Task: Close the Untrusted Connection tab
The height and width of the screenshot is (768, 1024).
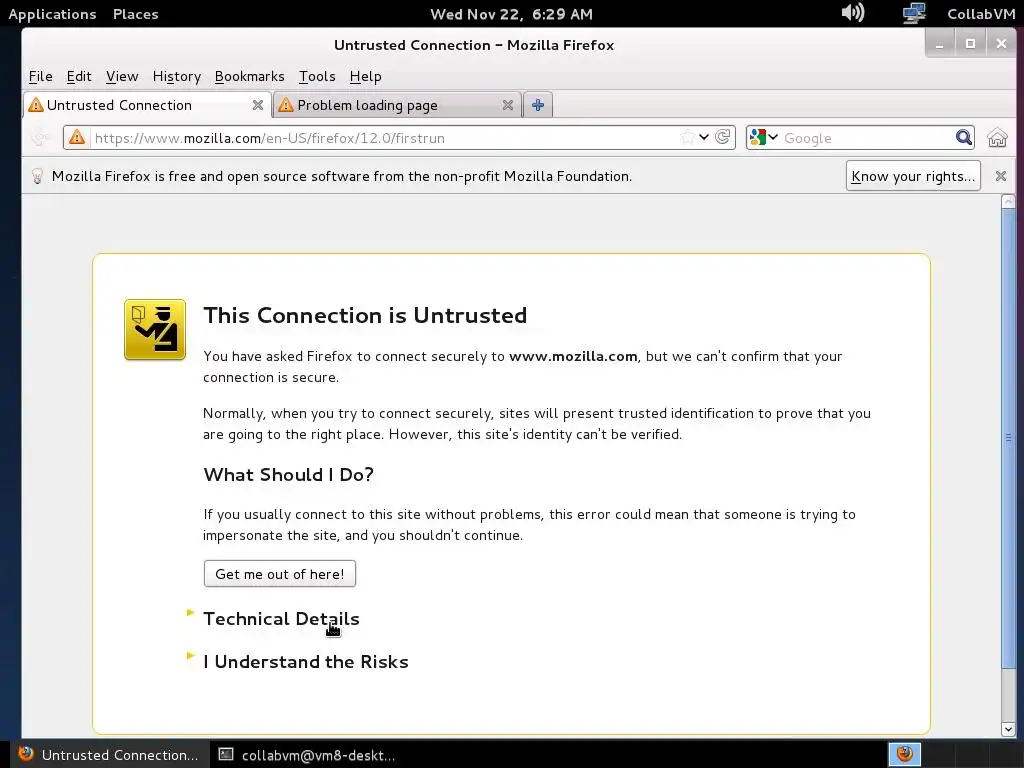Action: [258, 105]
